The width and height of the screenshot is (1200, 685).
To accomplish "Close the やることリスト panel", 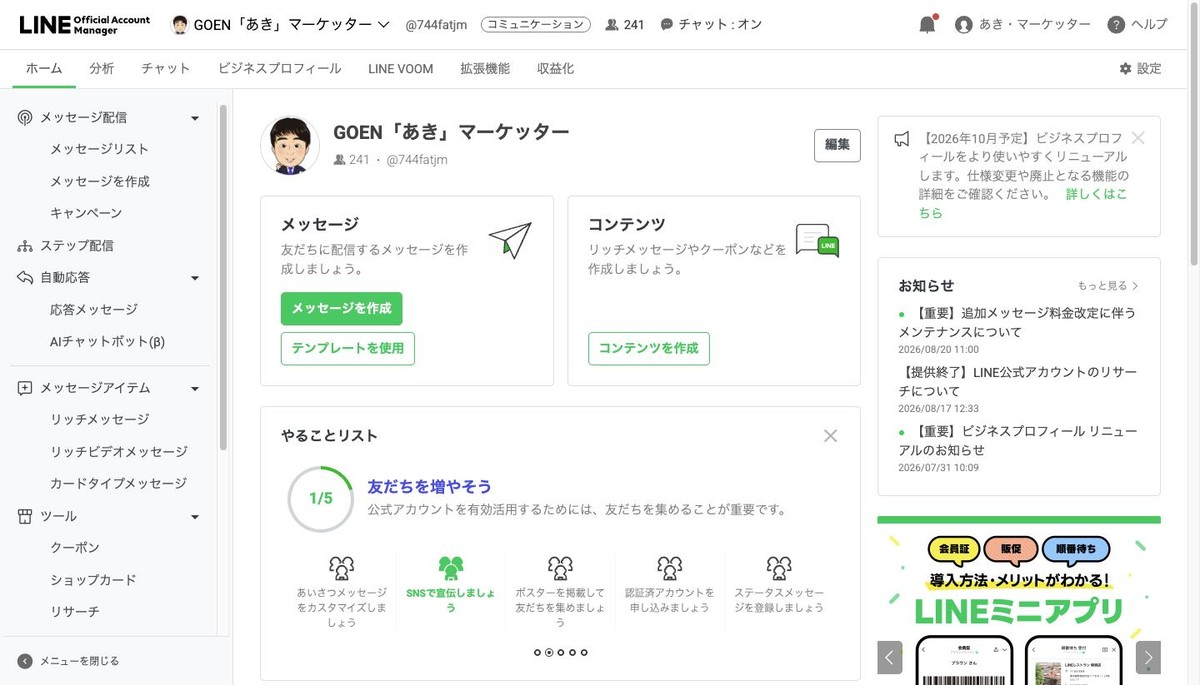I will (x=830, y=436).
